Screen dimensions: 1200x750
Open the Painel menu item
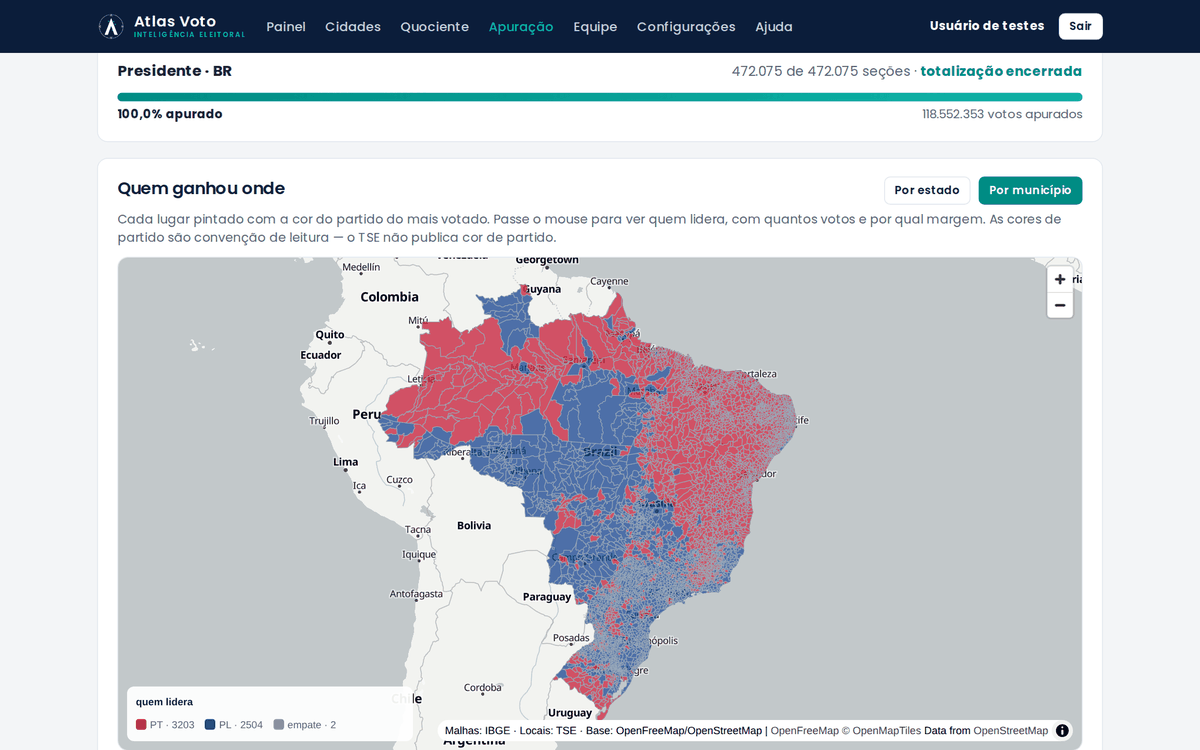tap(286, 27)
